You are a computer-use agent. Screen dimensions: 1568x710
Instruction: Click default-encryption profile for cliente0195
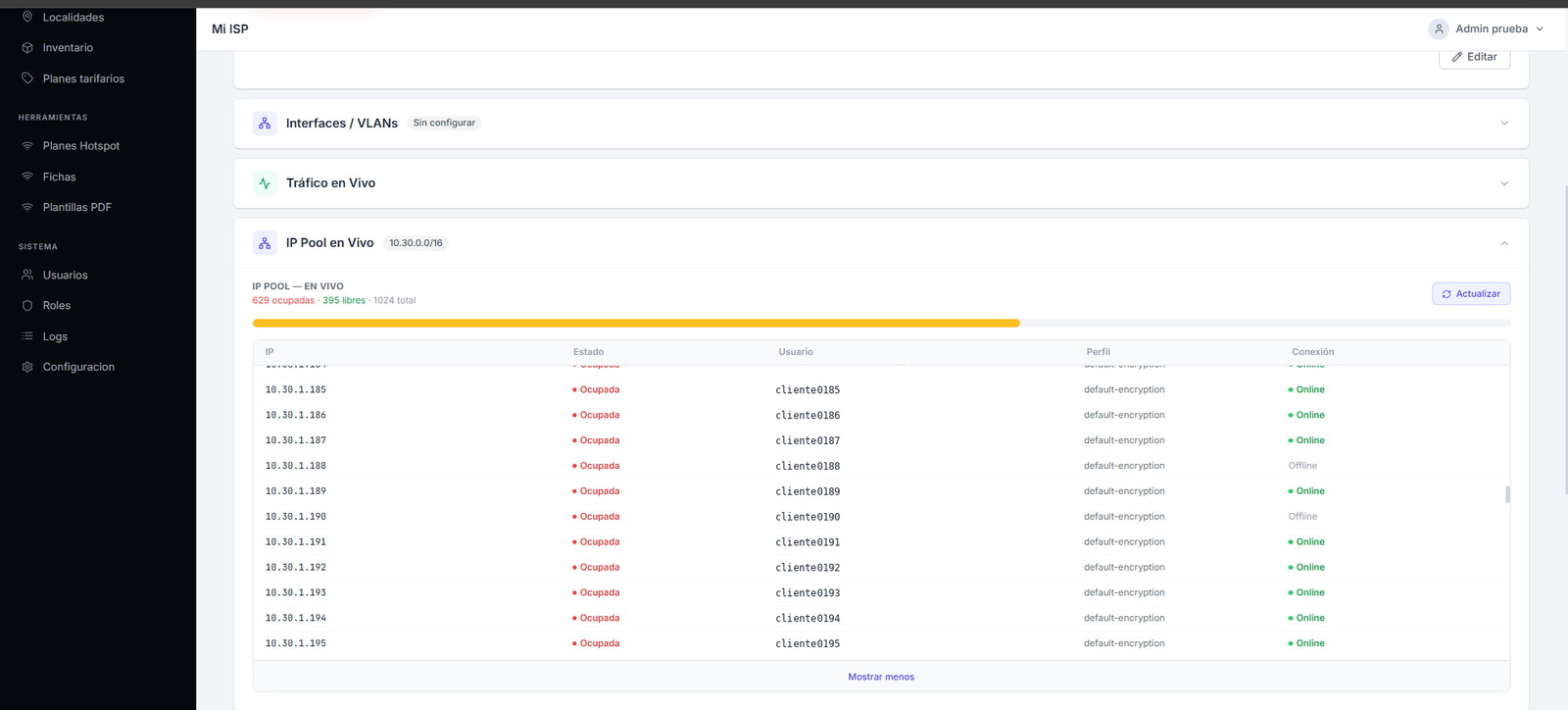click(x=1124, y=644)
